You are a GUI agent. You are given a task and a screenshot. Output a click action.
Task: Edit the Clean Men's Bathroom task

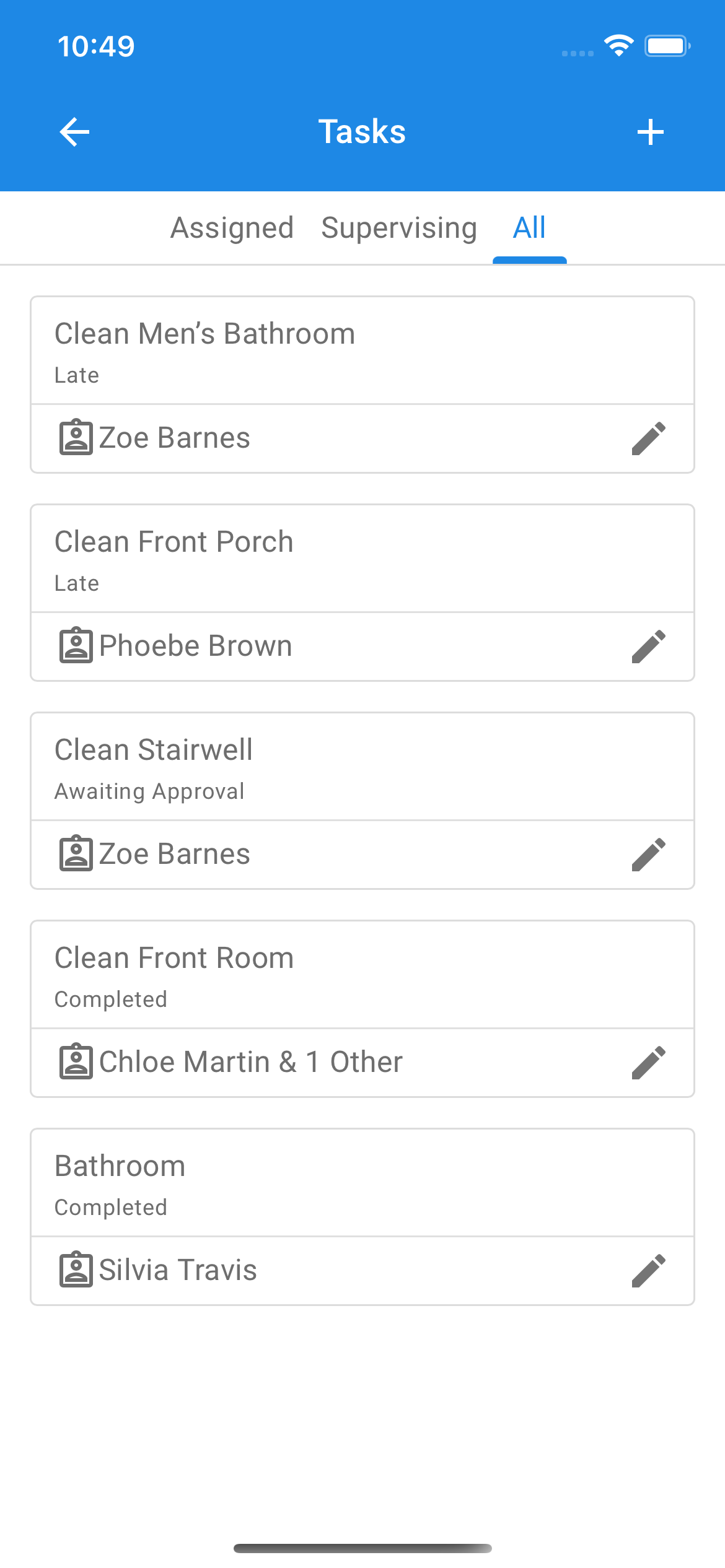coord(649,438)
